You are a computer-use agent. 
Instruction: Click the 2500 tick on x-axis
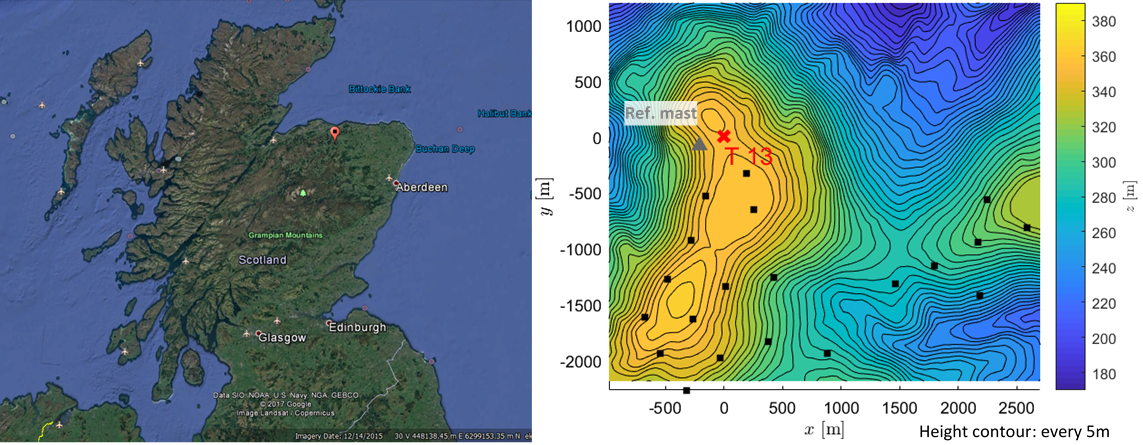1016,406
